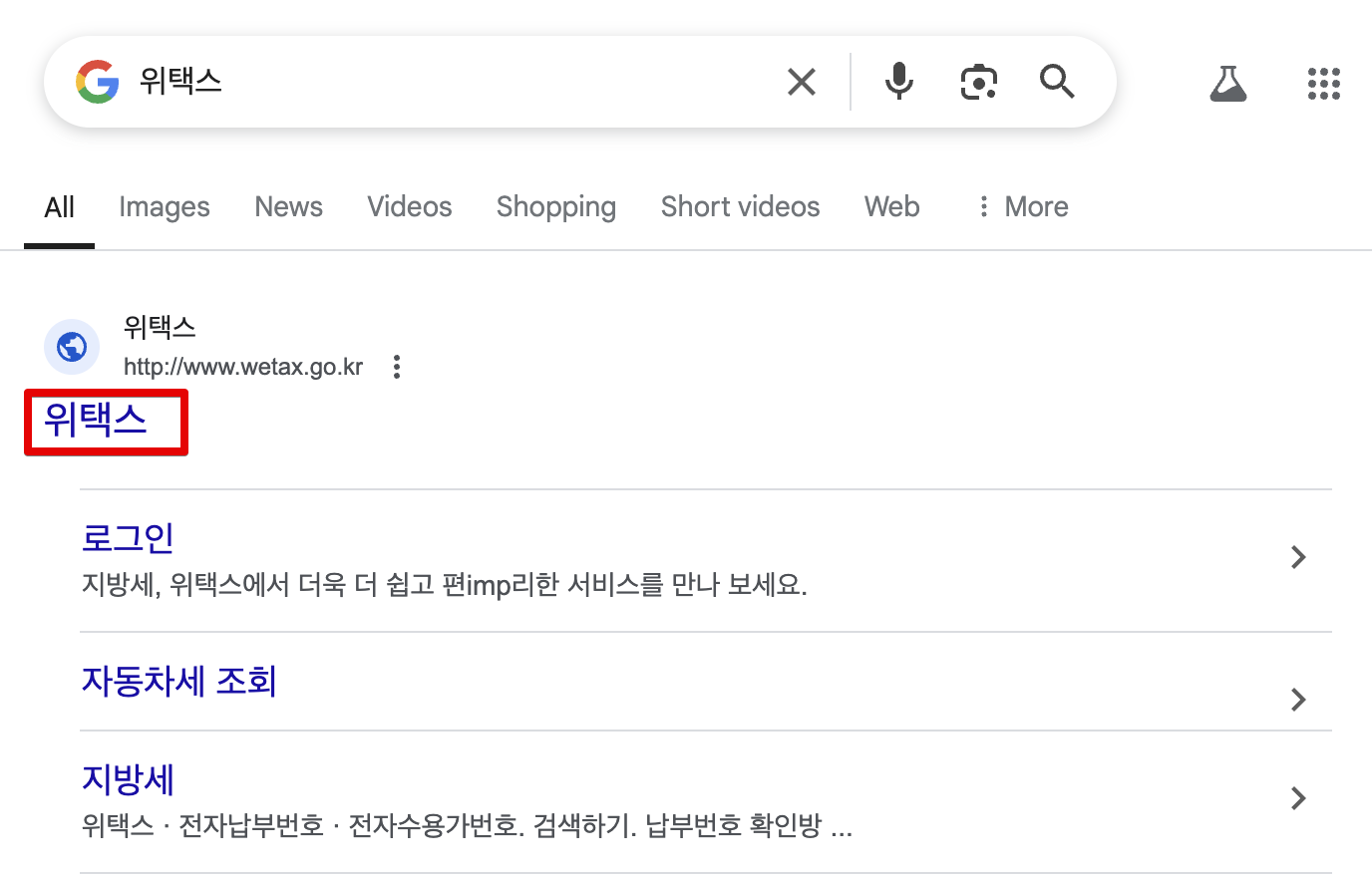Switch to the Shopping tab
The width and height of the screenshot is (1372, 879).
tap(556, 207)
